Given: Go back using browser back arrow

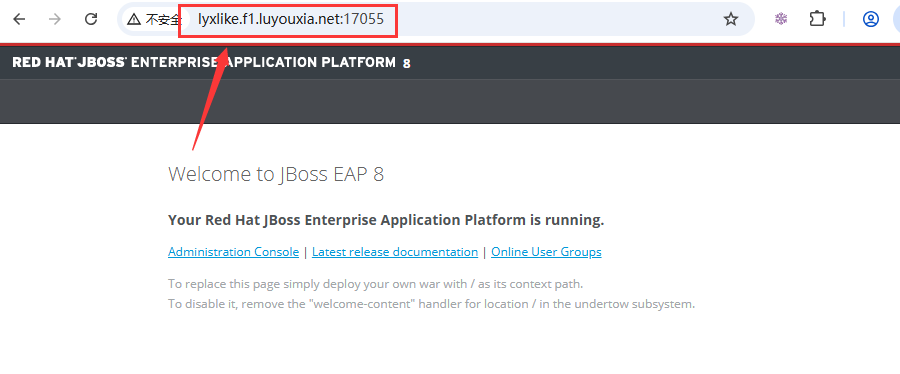Looking at the screenshot, I should point(19,19).
